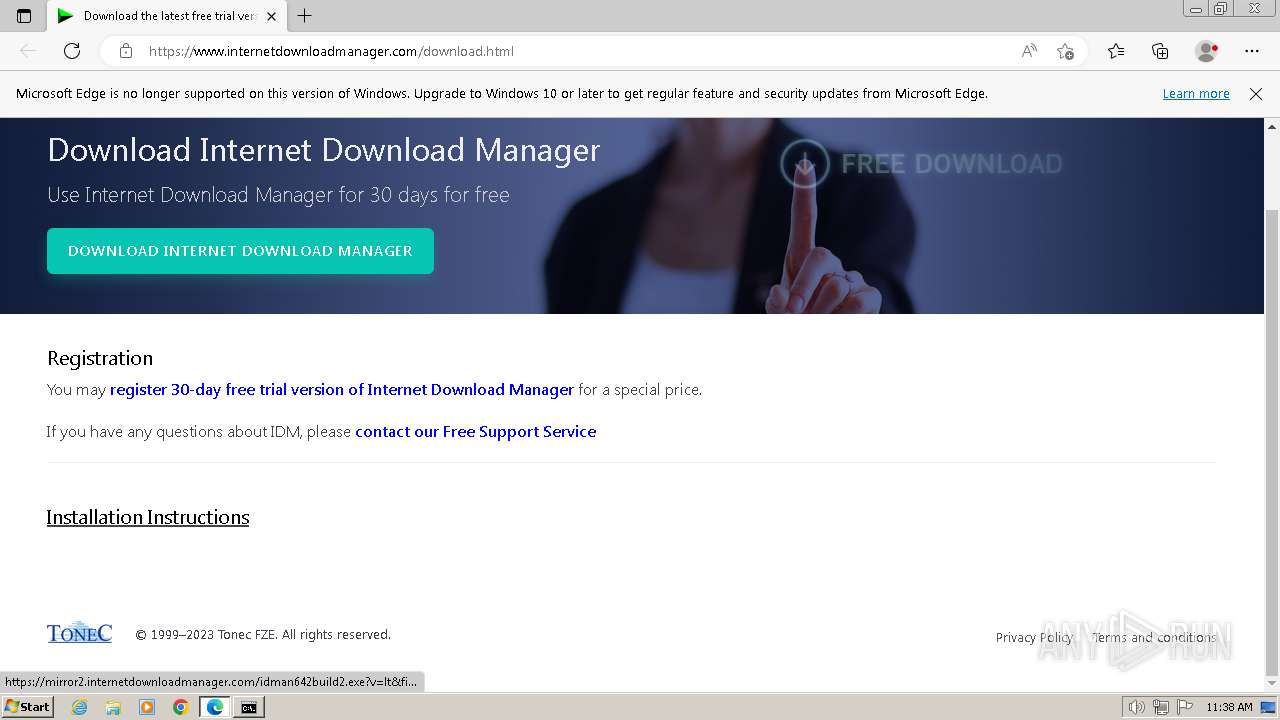Click the Action Center flag tray icon

coord(1183,707)
